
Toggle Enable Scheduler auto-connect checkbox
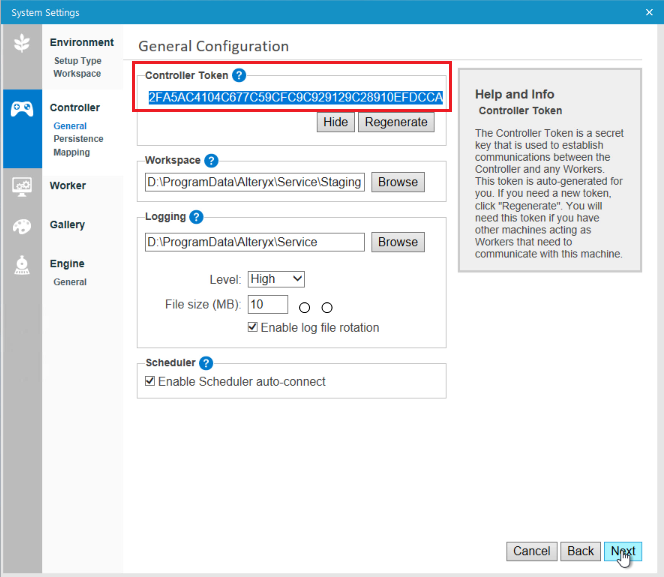tap(150, 381)
